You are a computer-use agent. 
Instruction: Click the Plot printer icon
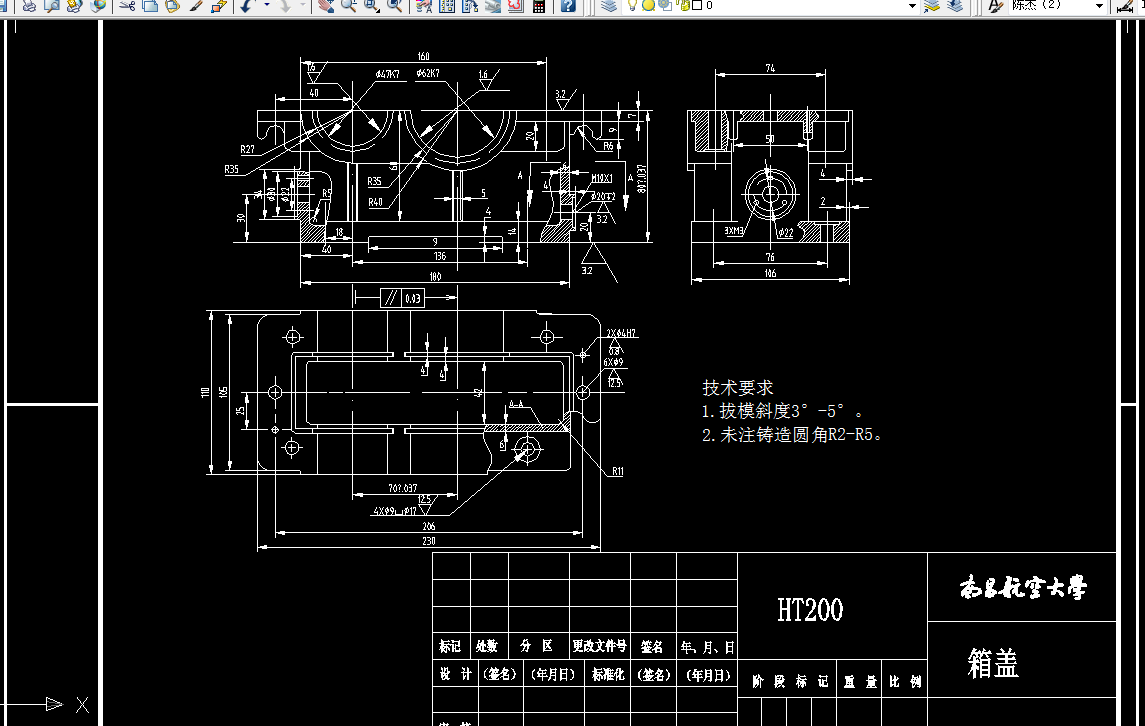(x=29, y=7)
